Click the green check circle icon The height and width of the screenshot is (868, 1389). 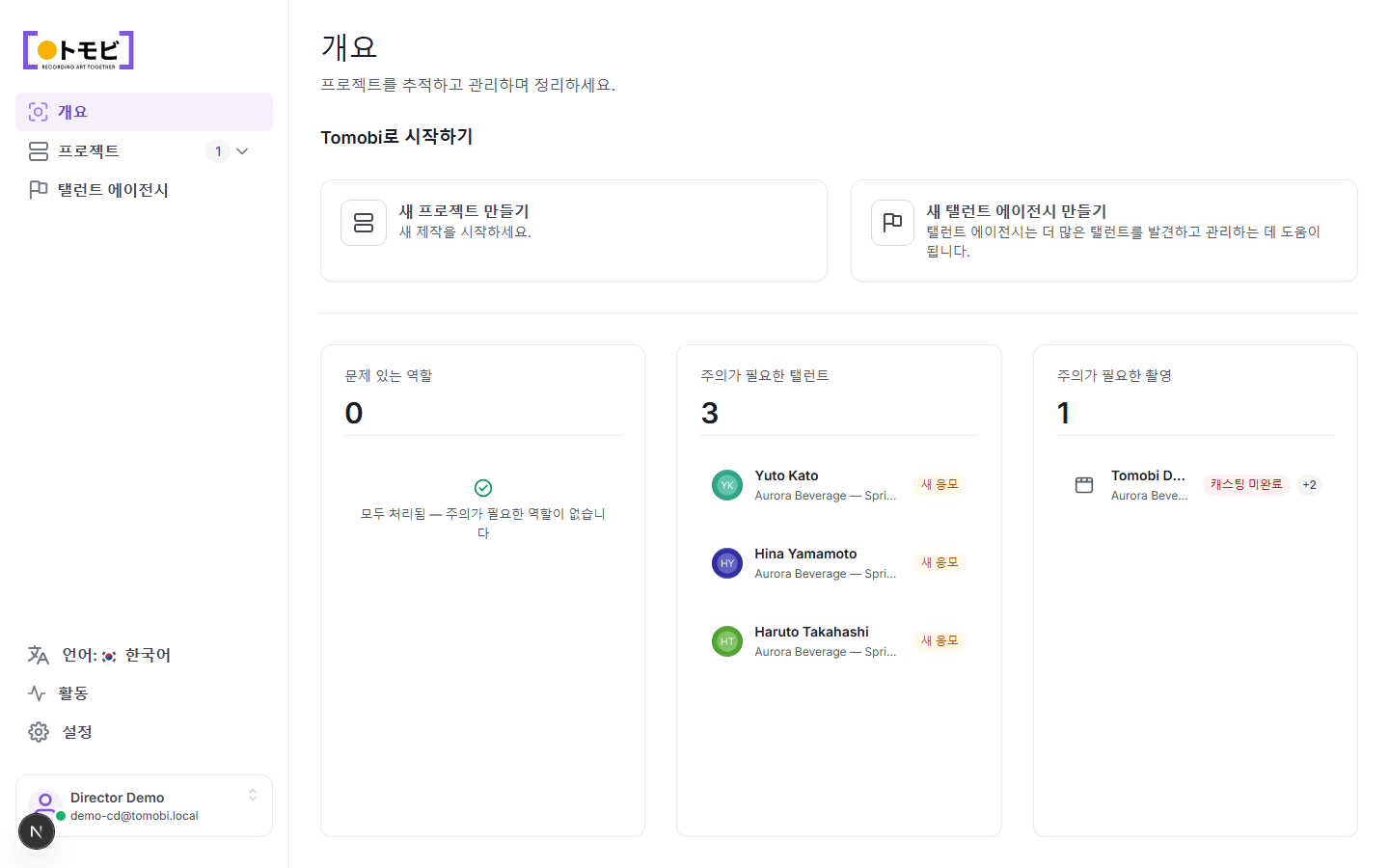pos(483,488)
